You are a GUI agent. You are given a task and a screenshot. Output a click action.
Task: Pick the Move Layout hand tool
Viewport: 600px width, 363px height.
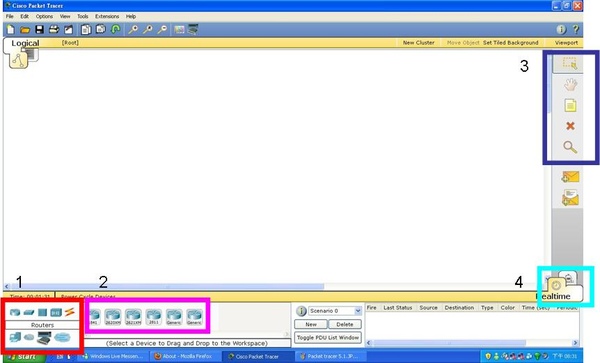click(x=570, y=85)
